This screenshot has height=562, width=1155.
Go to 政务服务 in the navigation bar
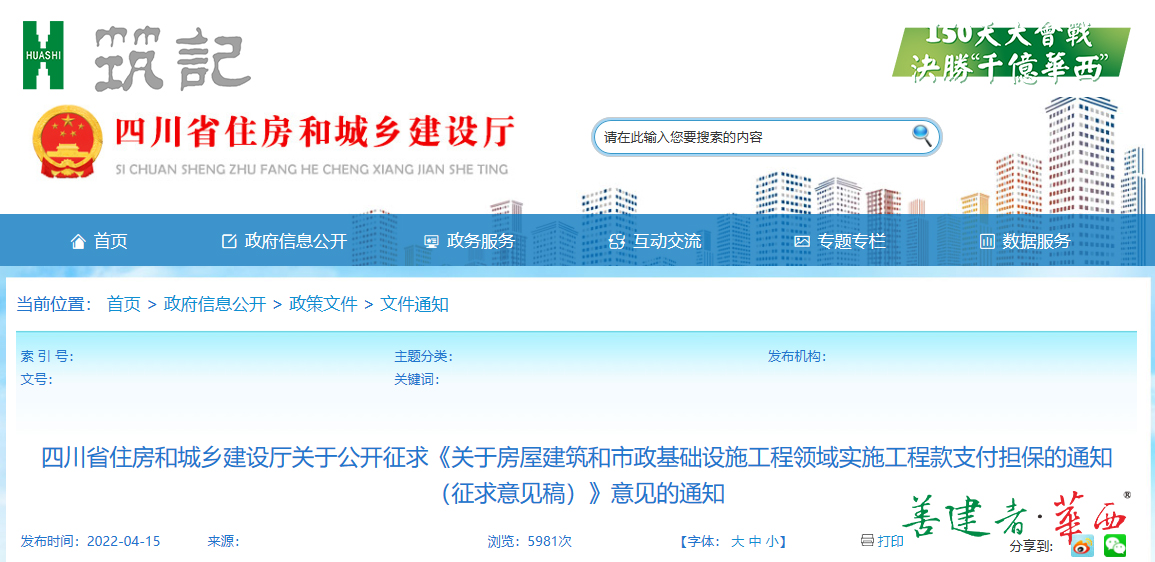click(x=469, y=241)
